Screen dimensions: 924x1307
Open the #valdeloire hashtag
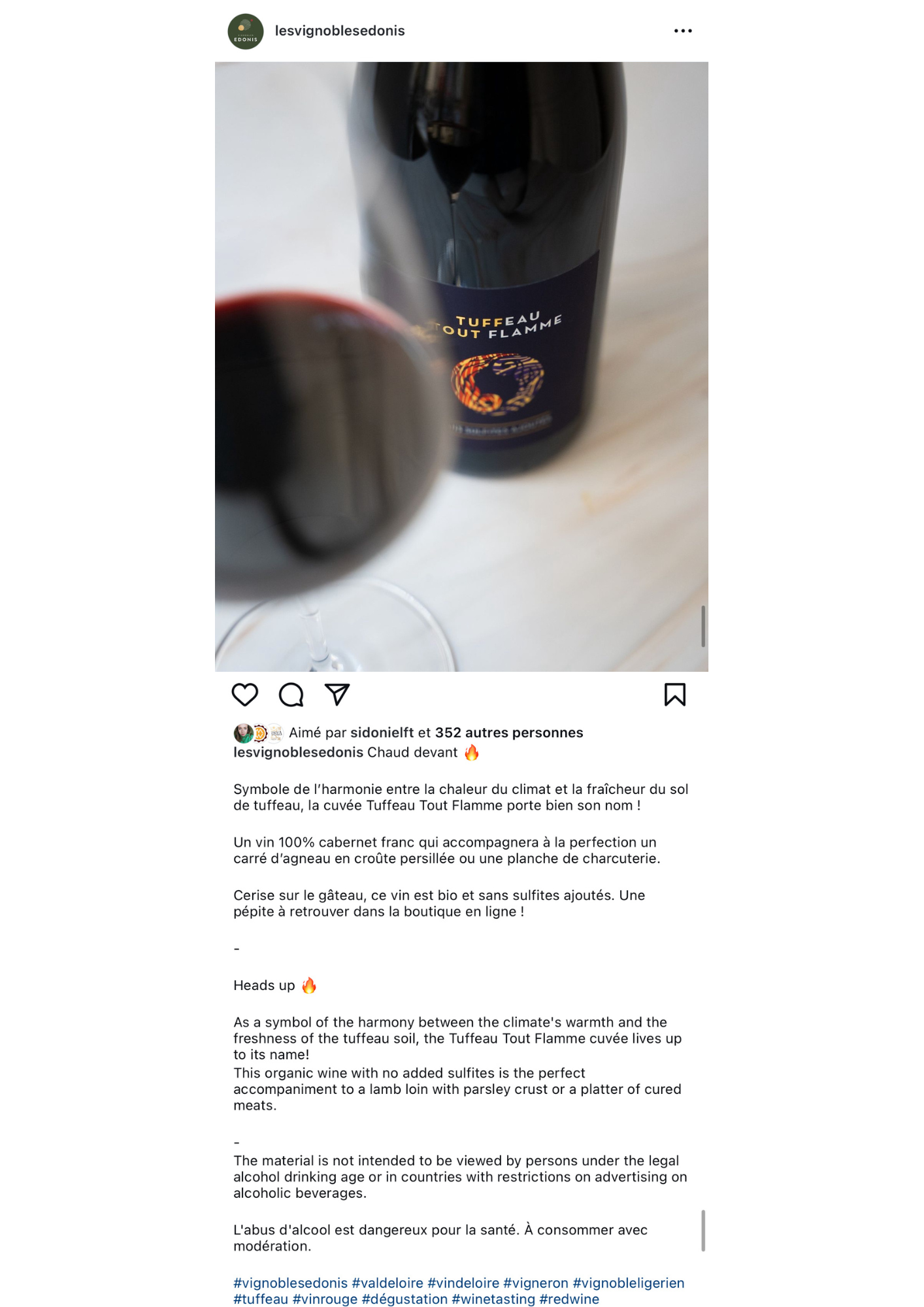coord(388,1283)
